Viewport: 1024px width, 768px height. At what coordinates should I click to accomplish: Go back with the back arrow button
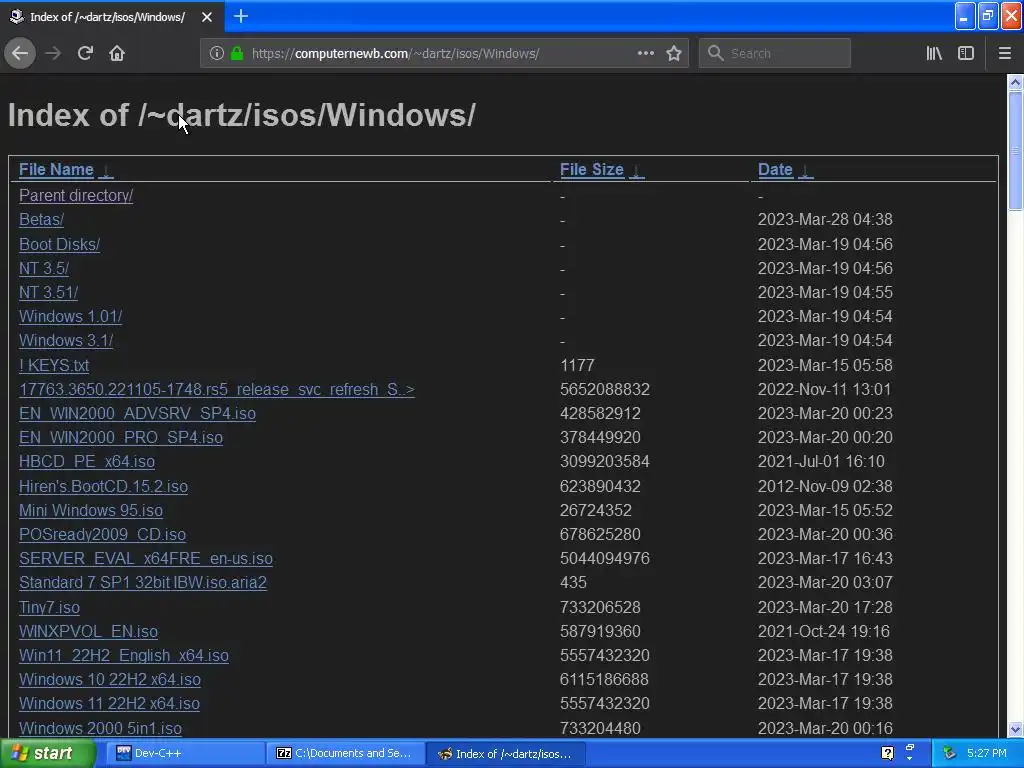[x=20, y=54]
